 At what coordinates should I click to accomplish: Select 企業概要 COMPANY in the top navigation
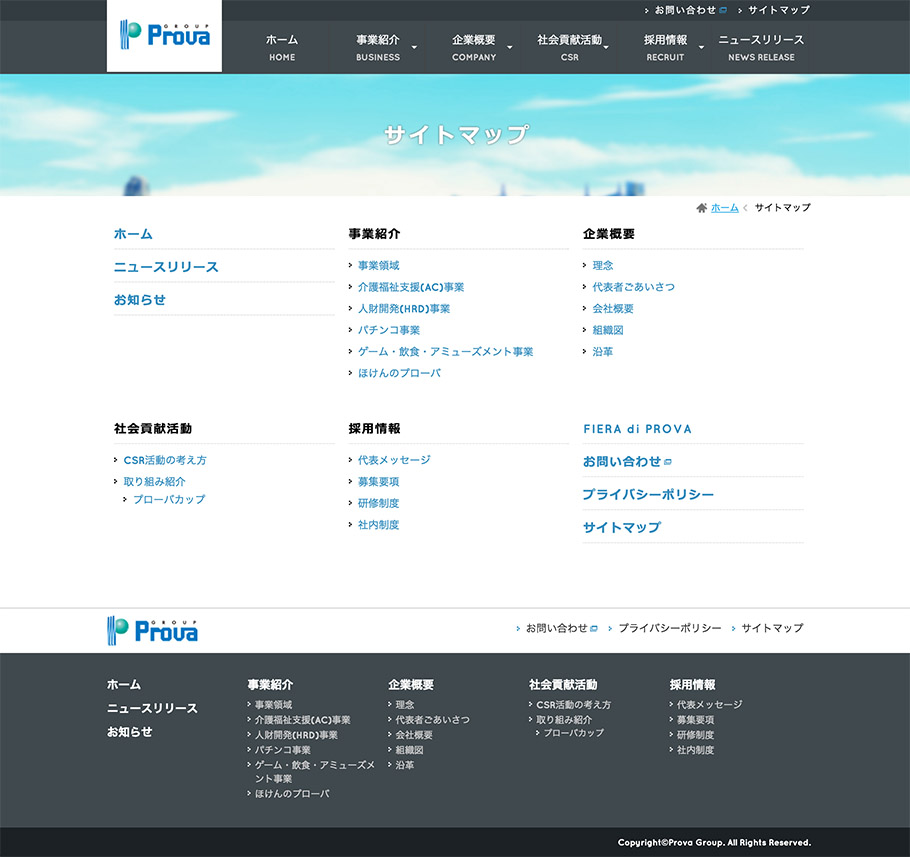tap(475, 46)
